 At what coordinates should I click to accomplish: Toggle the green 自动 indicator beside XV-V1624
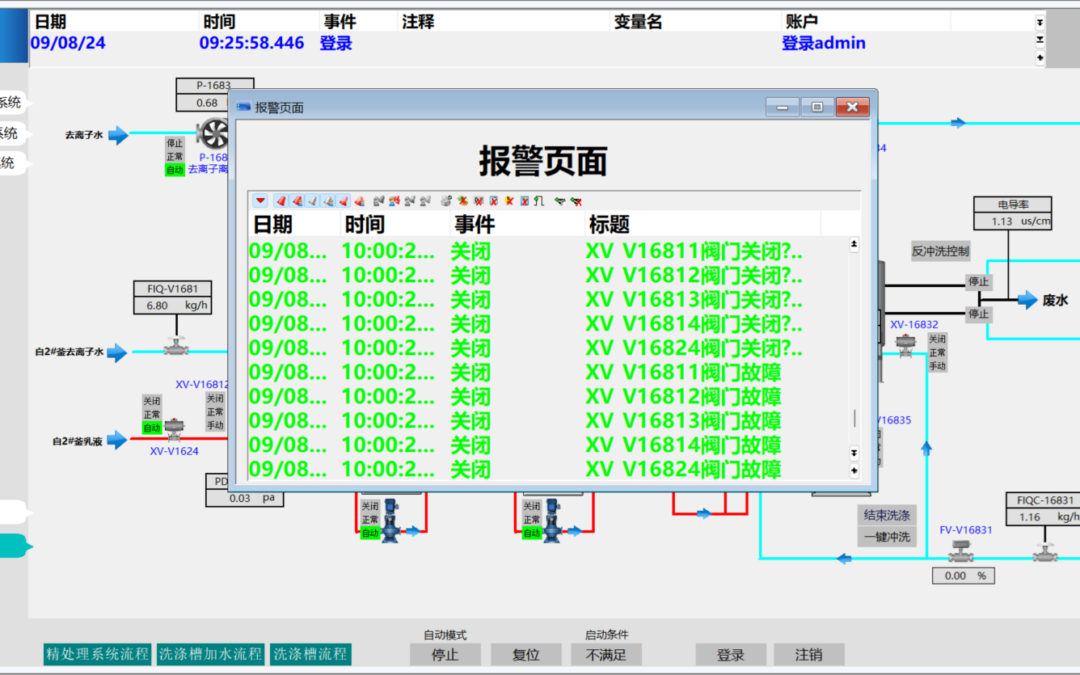coord(152,428)
